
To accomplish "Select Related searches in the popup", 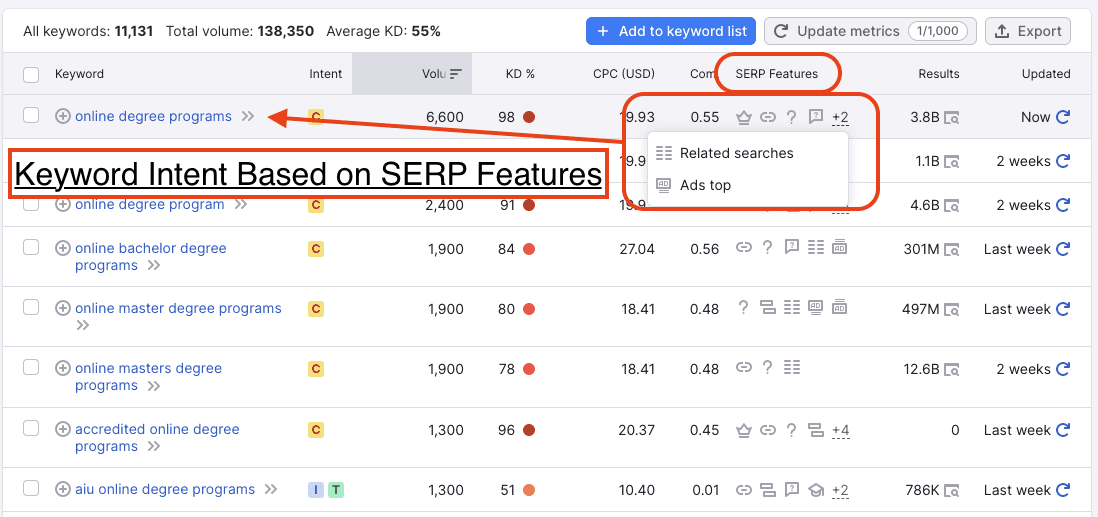I will click(736, 153).
